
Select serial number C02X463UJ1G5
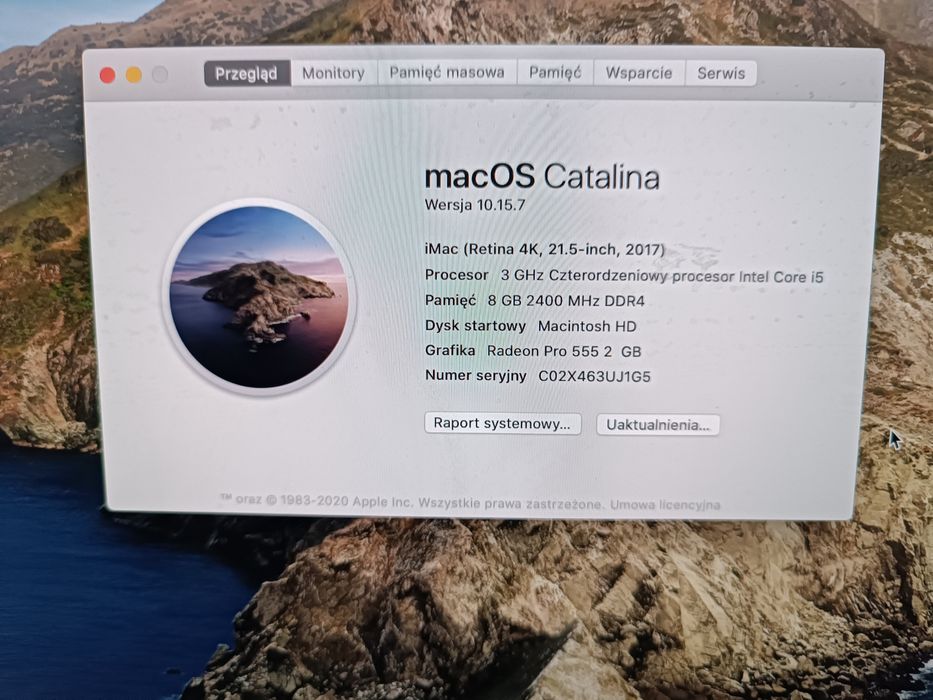(594, 376)
